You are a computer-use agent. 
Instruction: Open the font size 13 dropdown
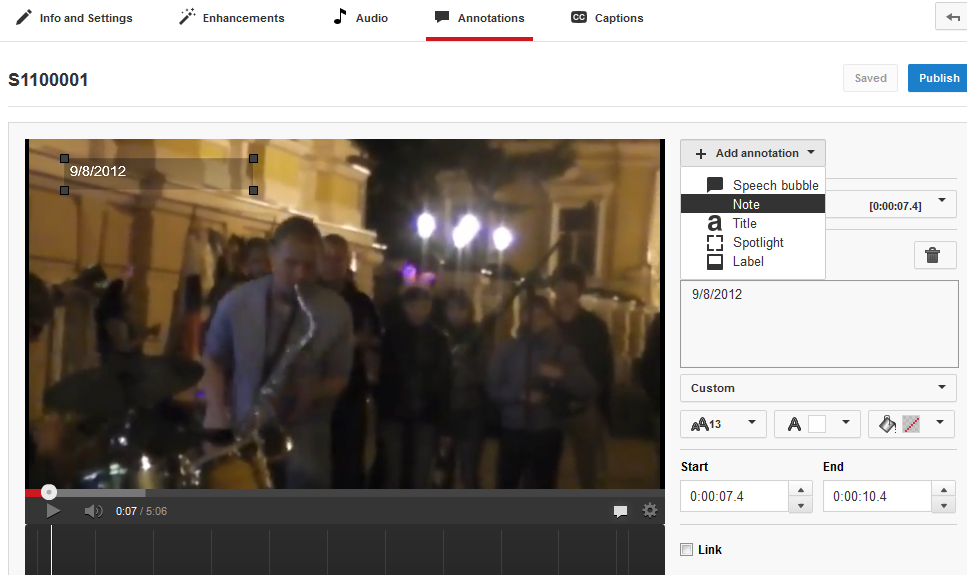tap(723, 424)
